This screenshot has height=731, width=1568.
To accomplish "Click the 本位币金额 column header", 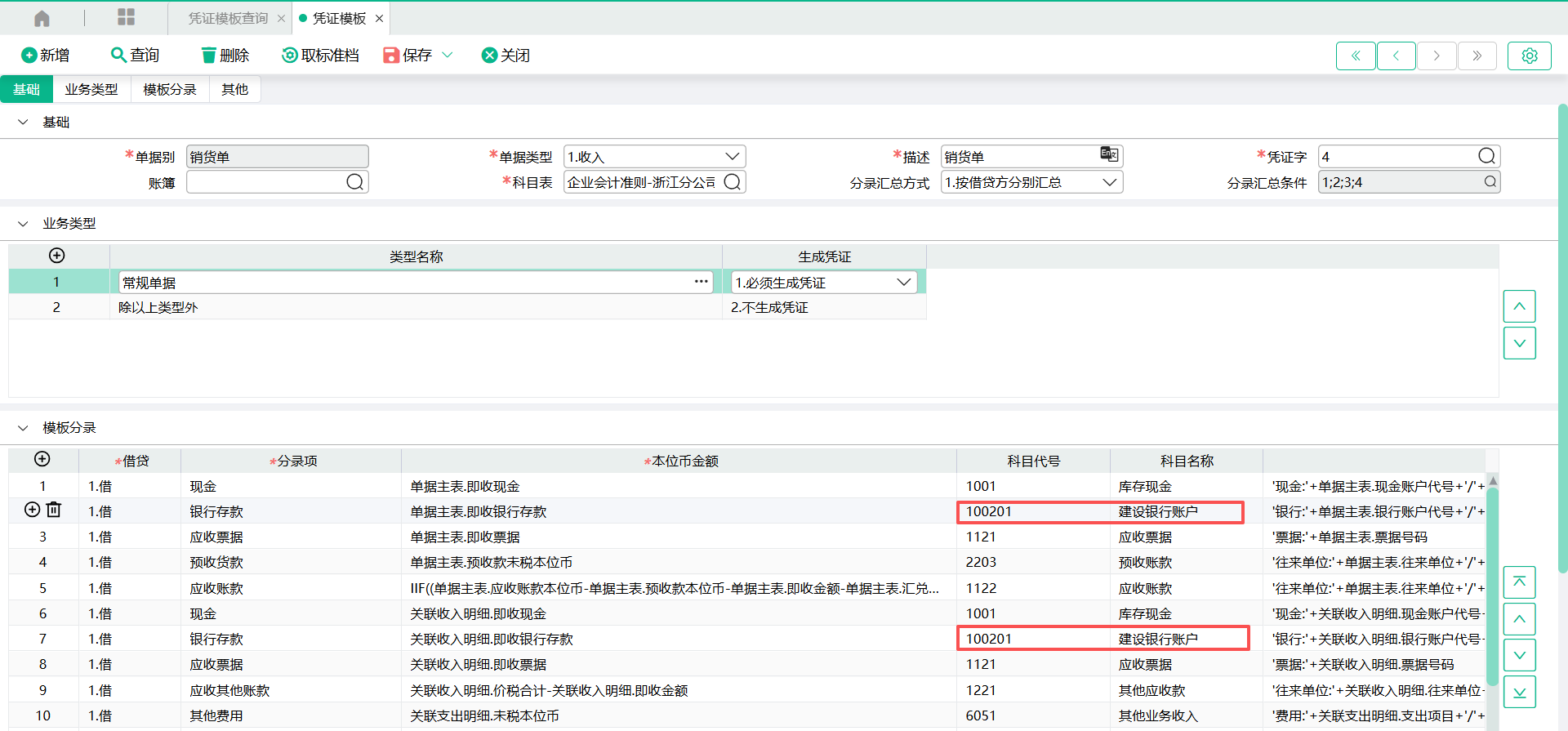I will point(679,461).
